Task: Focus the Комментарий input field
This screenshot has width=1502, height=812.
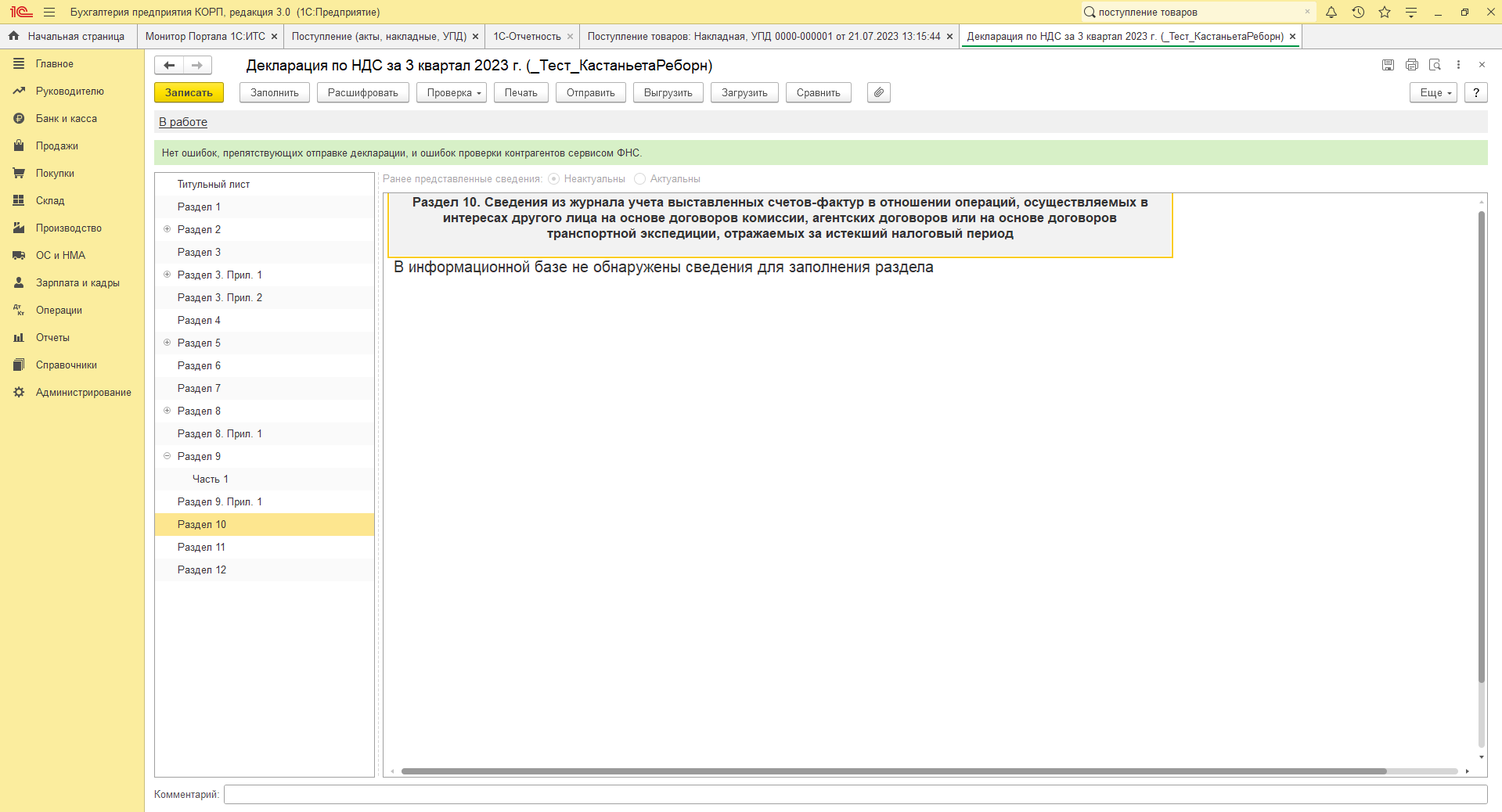Action: point(855,795)
